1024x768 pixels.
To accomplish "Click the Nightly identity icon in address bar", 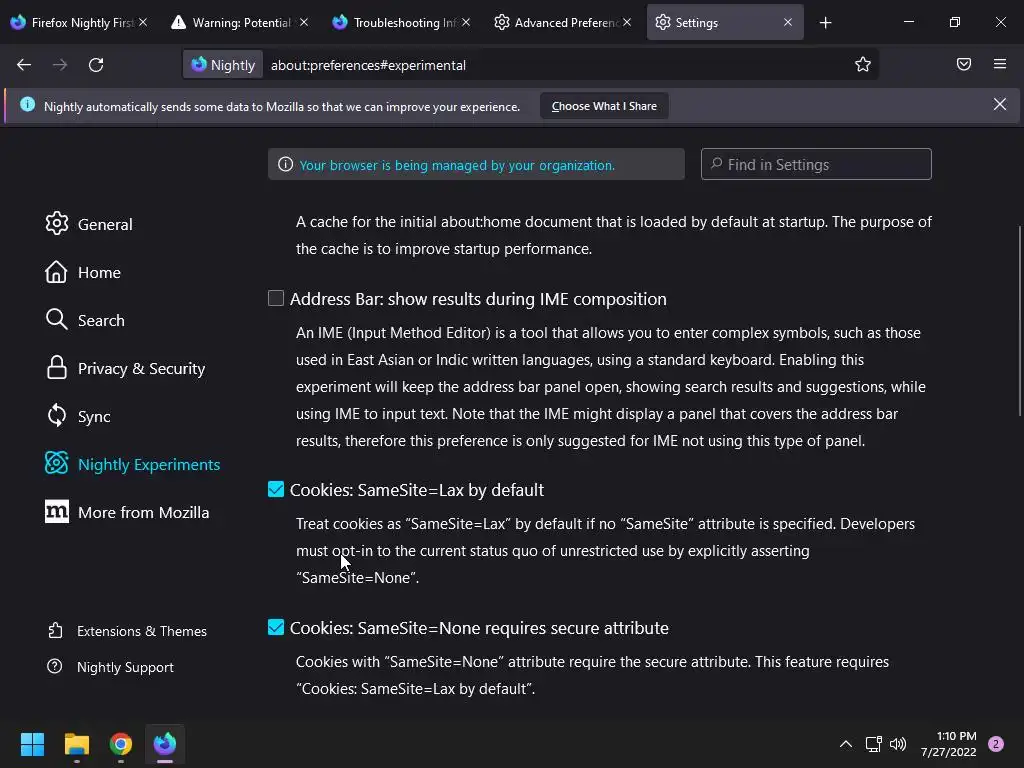I will 223,65.
